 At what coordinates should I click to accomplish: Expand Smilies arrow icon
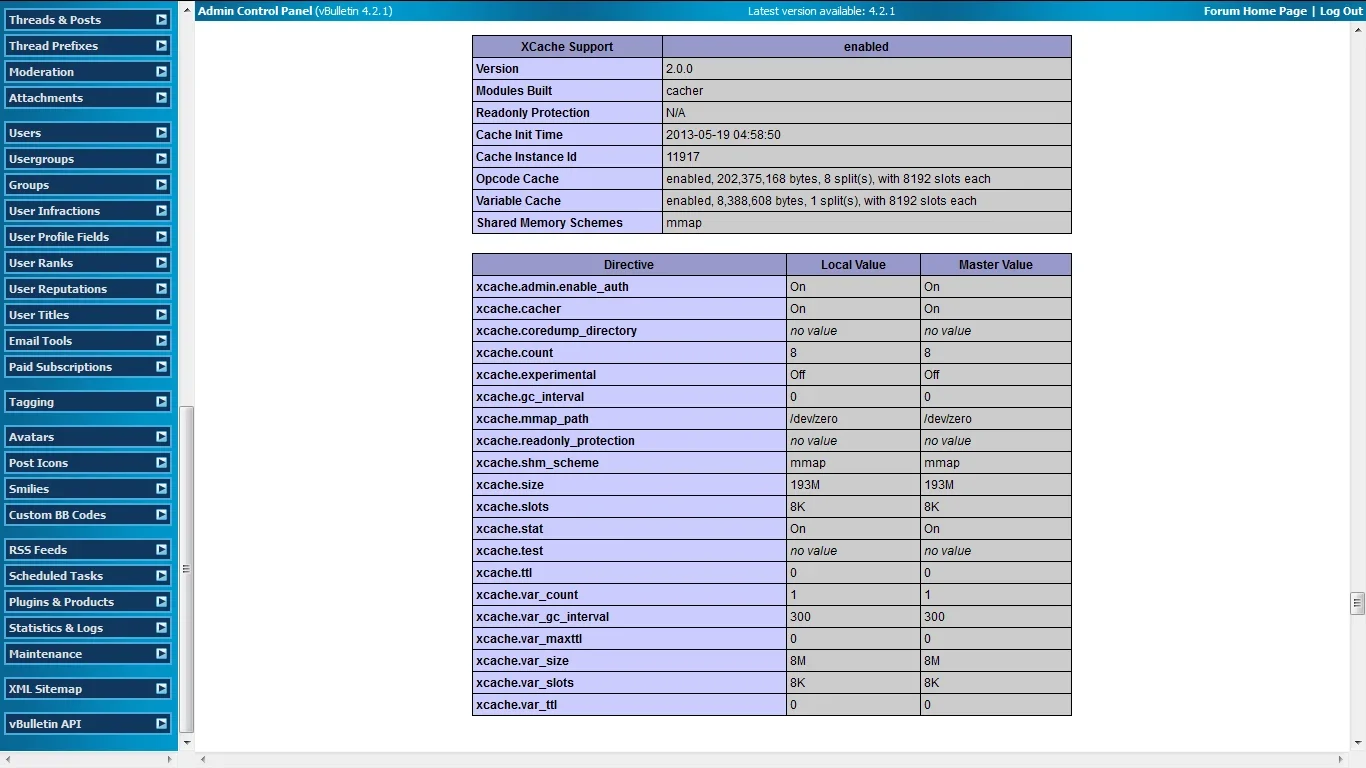point(161,489)
